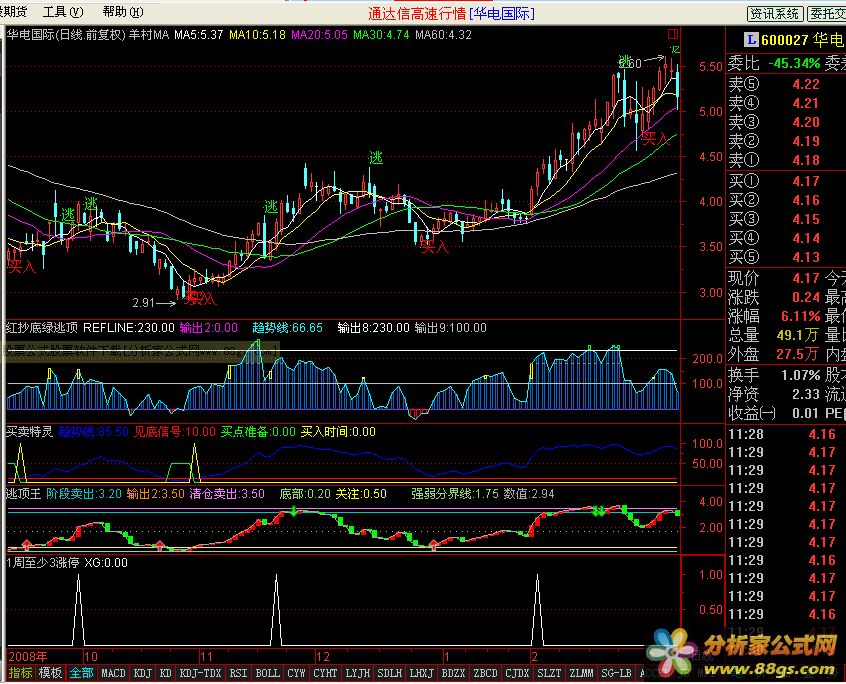846x684 pixels.
Task: Click the 卖① ask row at 4.18
Action: click(x=774, y=160)
